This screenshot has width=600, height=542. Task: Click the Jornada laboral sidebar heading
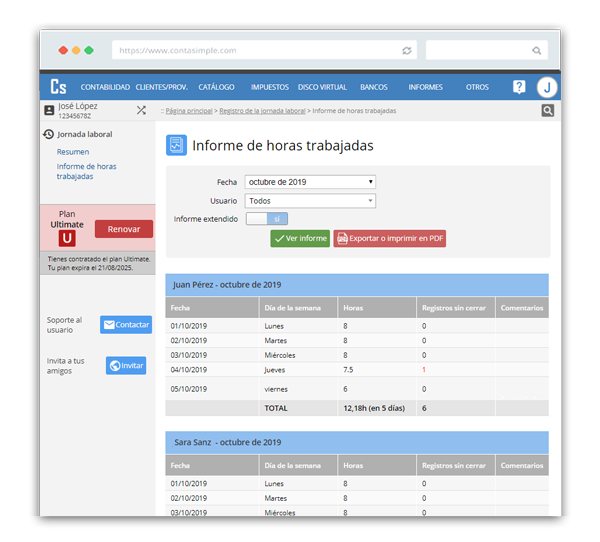coord(85,134)
